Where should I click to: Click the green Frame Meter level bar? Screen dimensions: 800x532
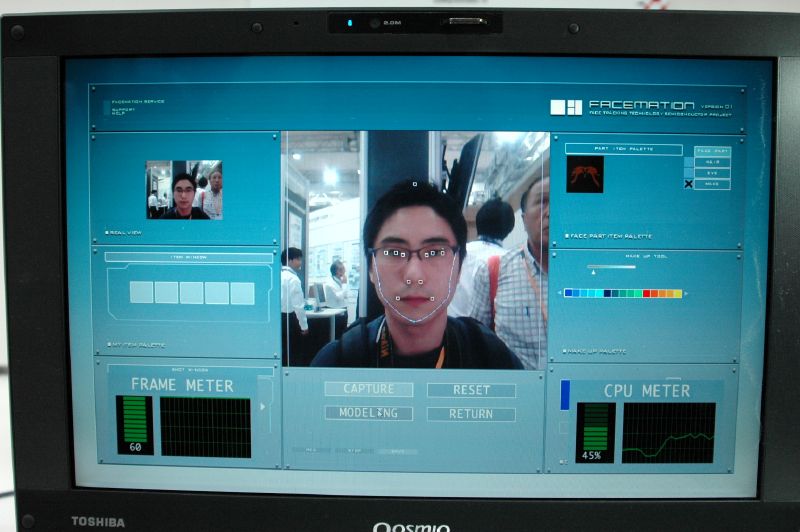click(x=134, y=419)
